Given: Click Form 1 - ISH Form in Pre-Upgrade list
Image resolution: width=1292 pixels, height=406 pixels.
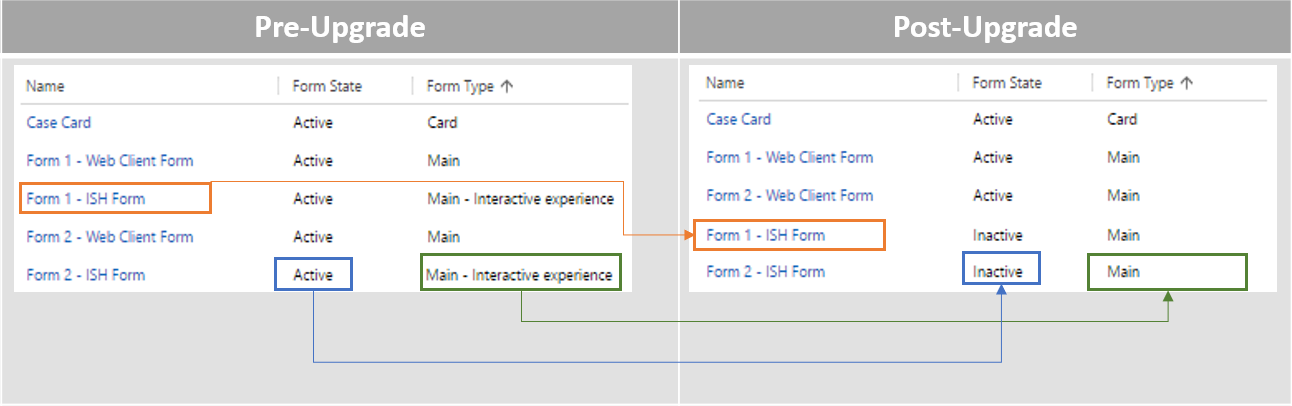Looking at the screenshot, I should click(x=86, y=199).
